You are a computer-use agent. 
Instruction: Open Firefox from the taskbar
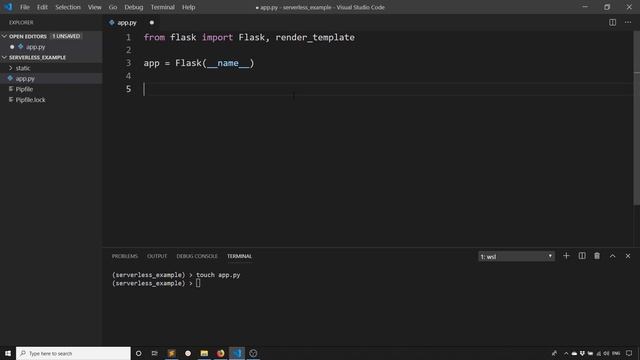tap(220, 353)
